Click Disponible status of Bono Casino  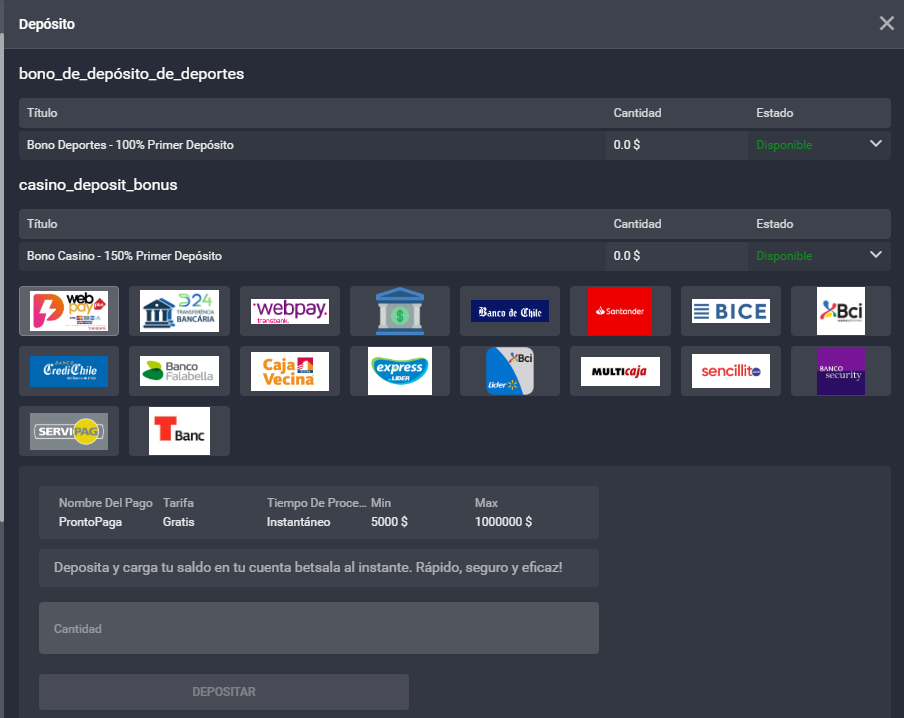[784, 255]
